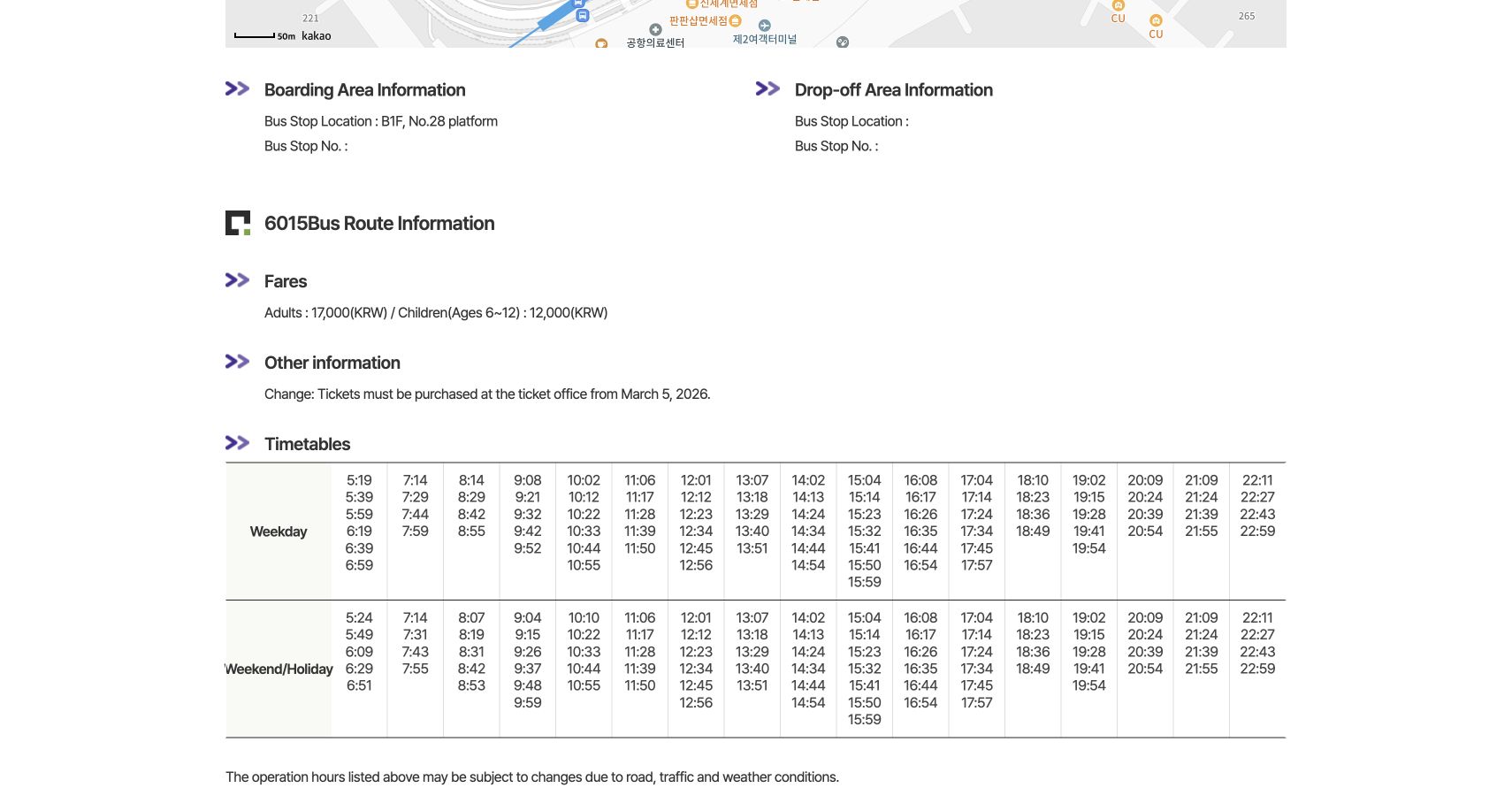Viewport: 1512px width, 788px height.
Task: Click the 7:29 weekday departure time
Action: [416, 497]
